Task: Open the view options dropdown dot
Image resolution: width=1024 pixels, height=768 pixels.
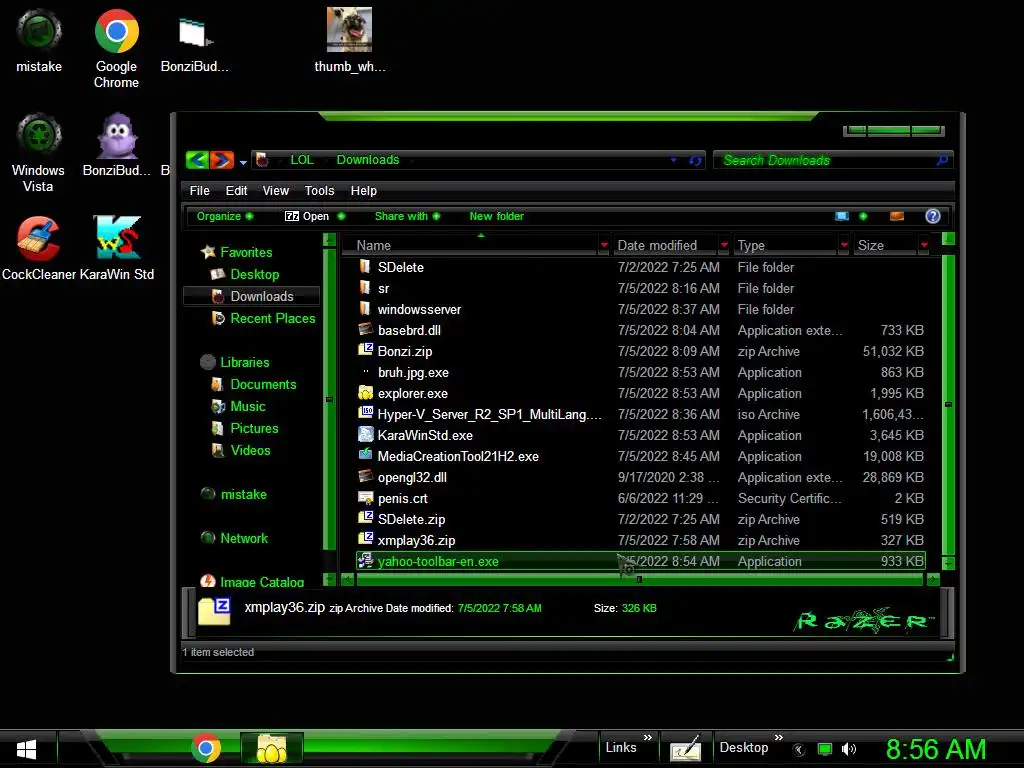Action: coord(863,216)
